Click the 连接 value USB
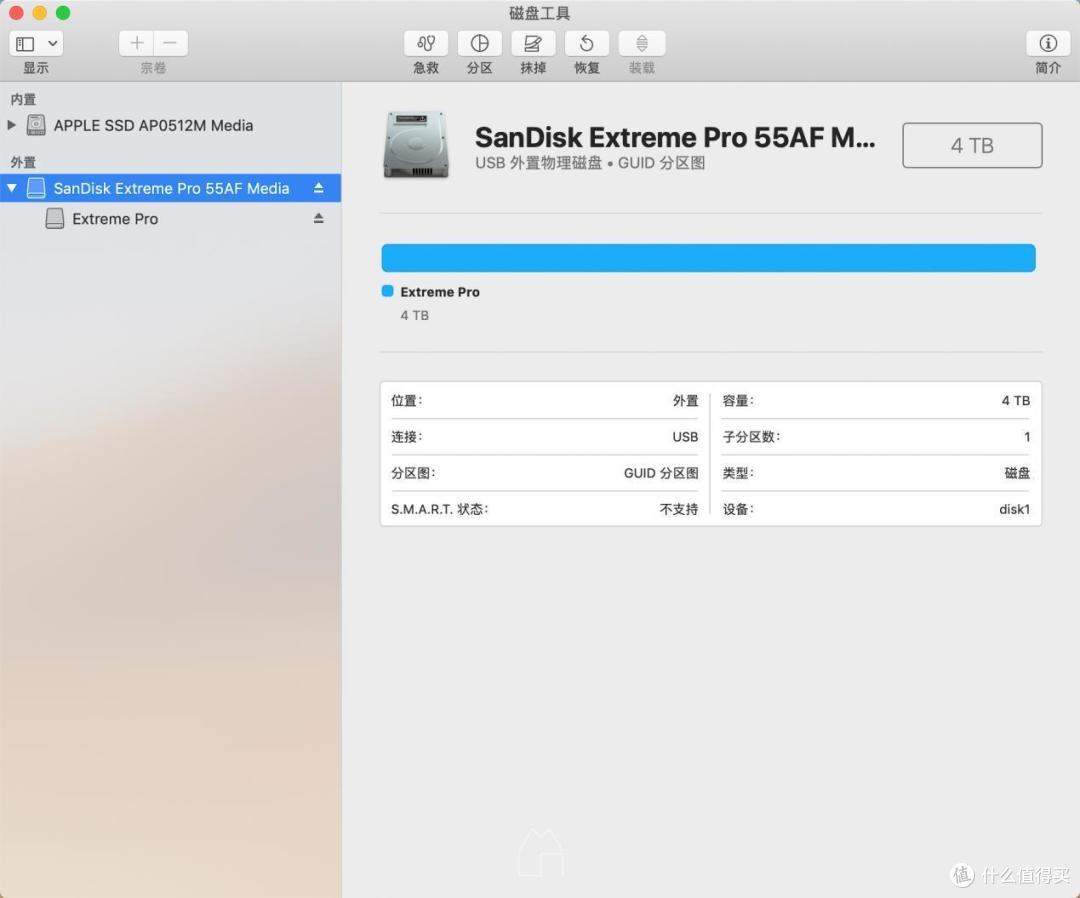This screenshot has width=1080, height=898. 685,437
